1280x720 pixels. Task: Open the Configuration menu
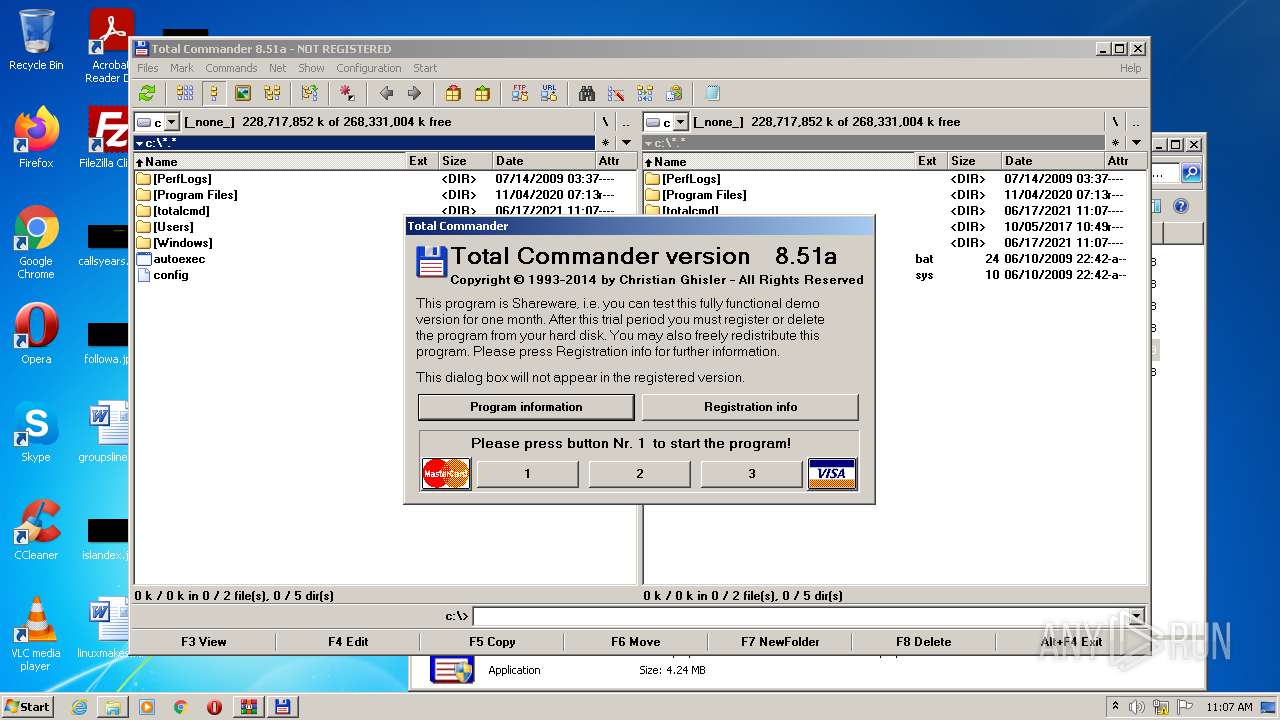[x=369, y=68]
